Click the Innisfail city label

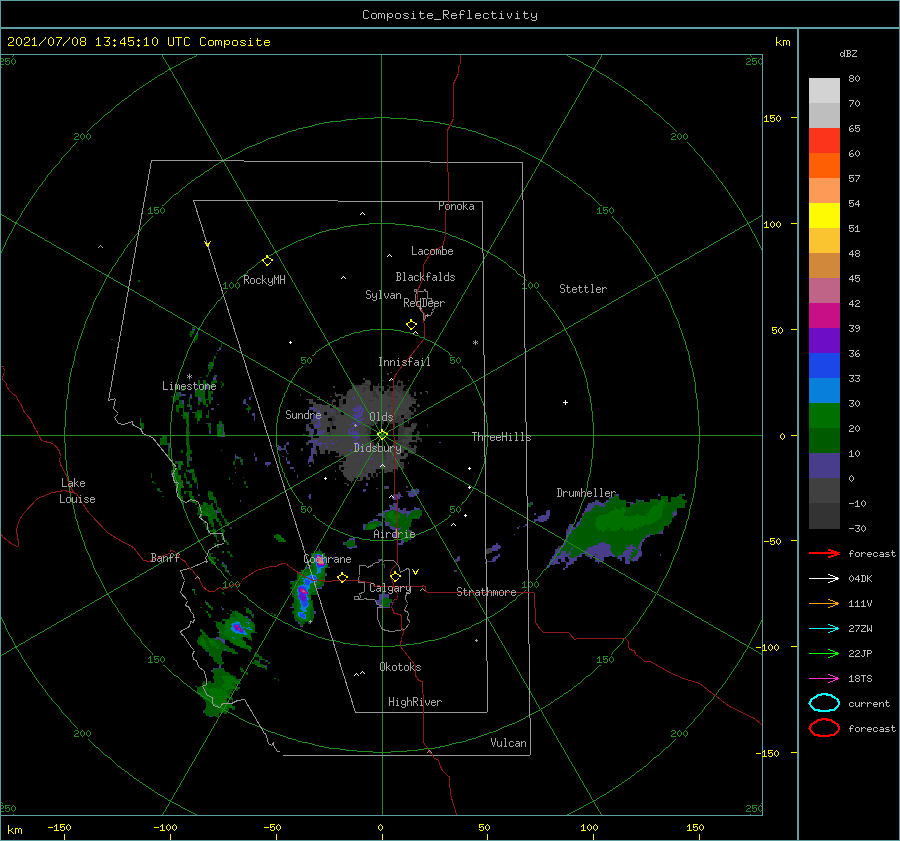[404, 362]
